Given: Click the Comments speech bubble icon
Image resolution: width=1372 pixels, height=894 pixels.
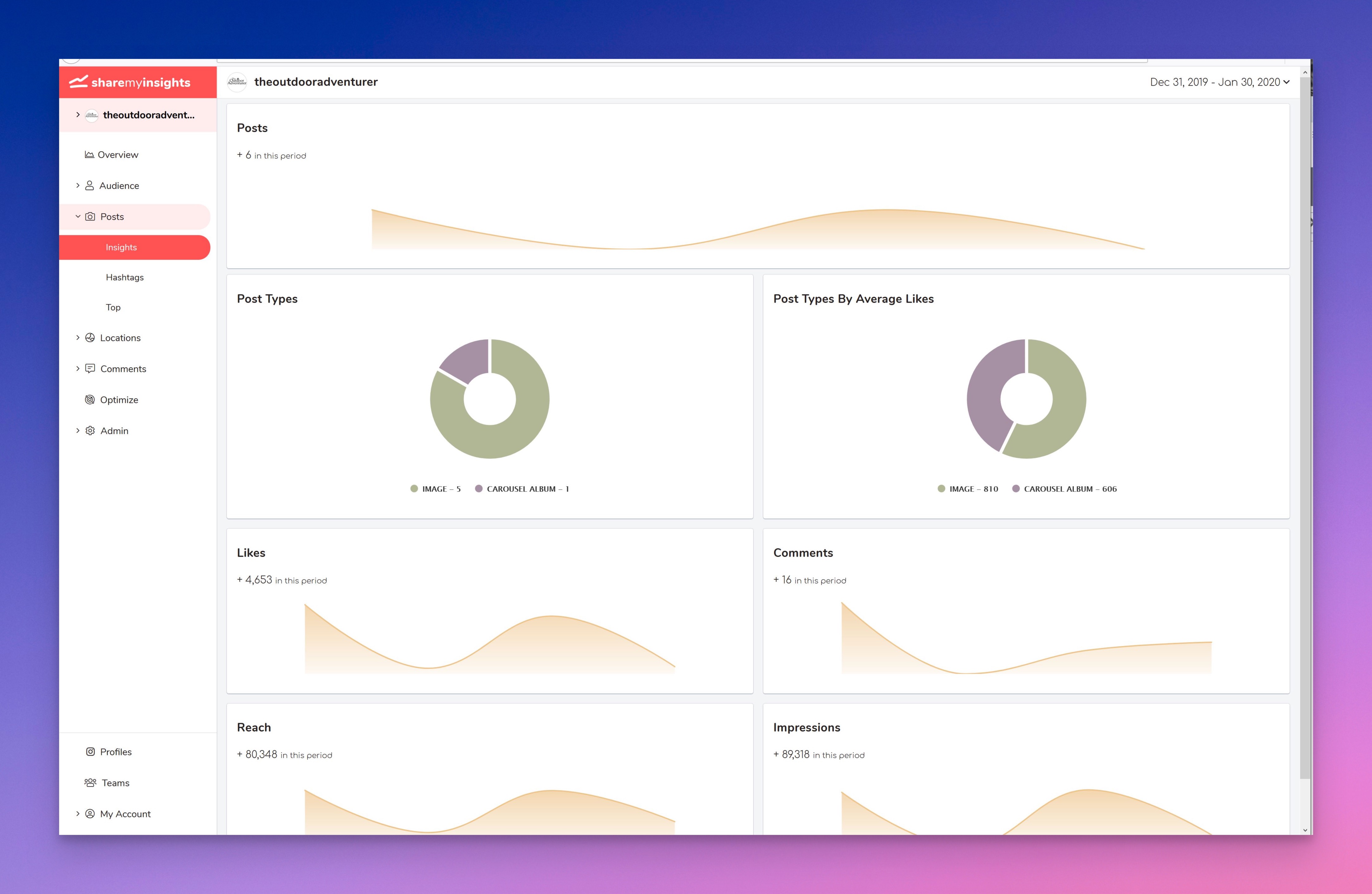Looking at the screenshot, I should pyautogui.click(x=90, y=369).
